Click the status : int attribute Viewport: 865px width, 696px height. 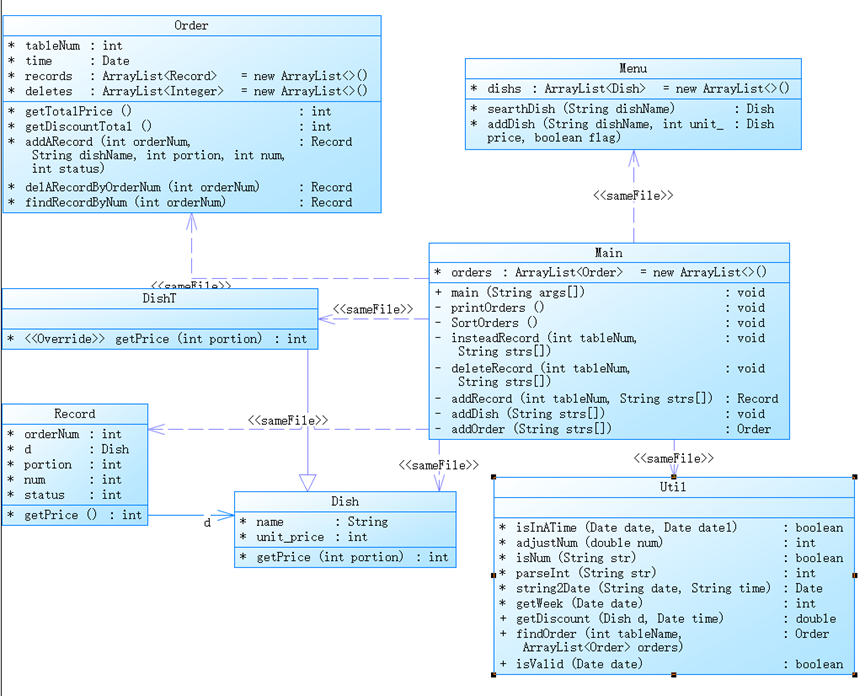(x=64, y=495)
